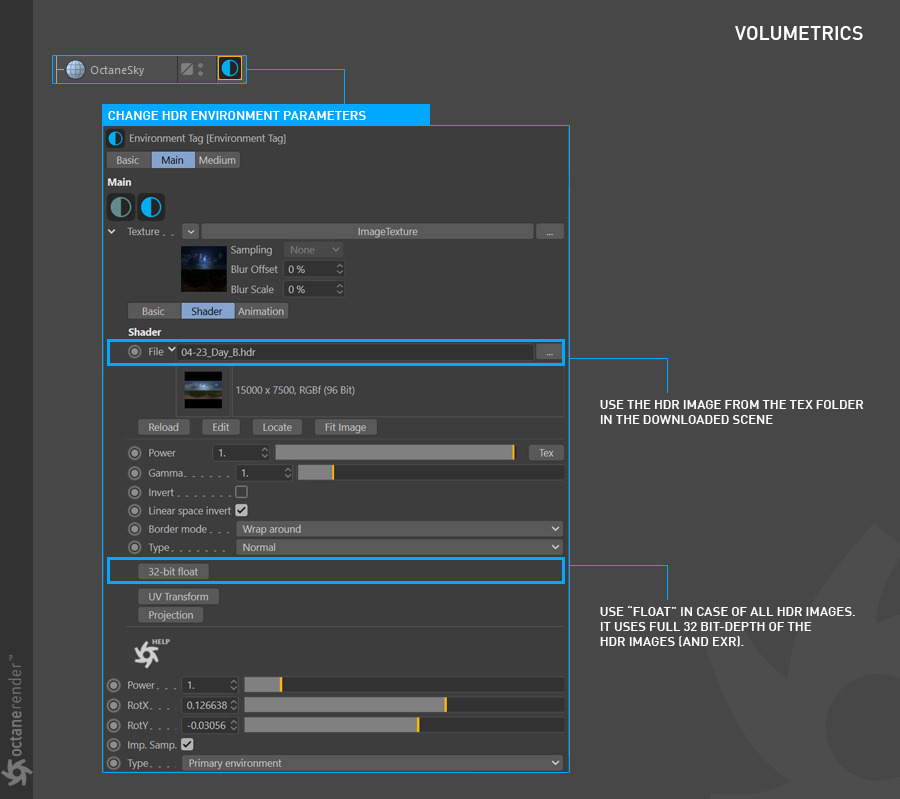Disable the Imp. Samp. checkbox
Viewport: 900px width, 799px height.
point(187,744)
